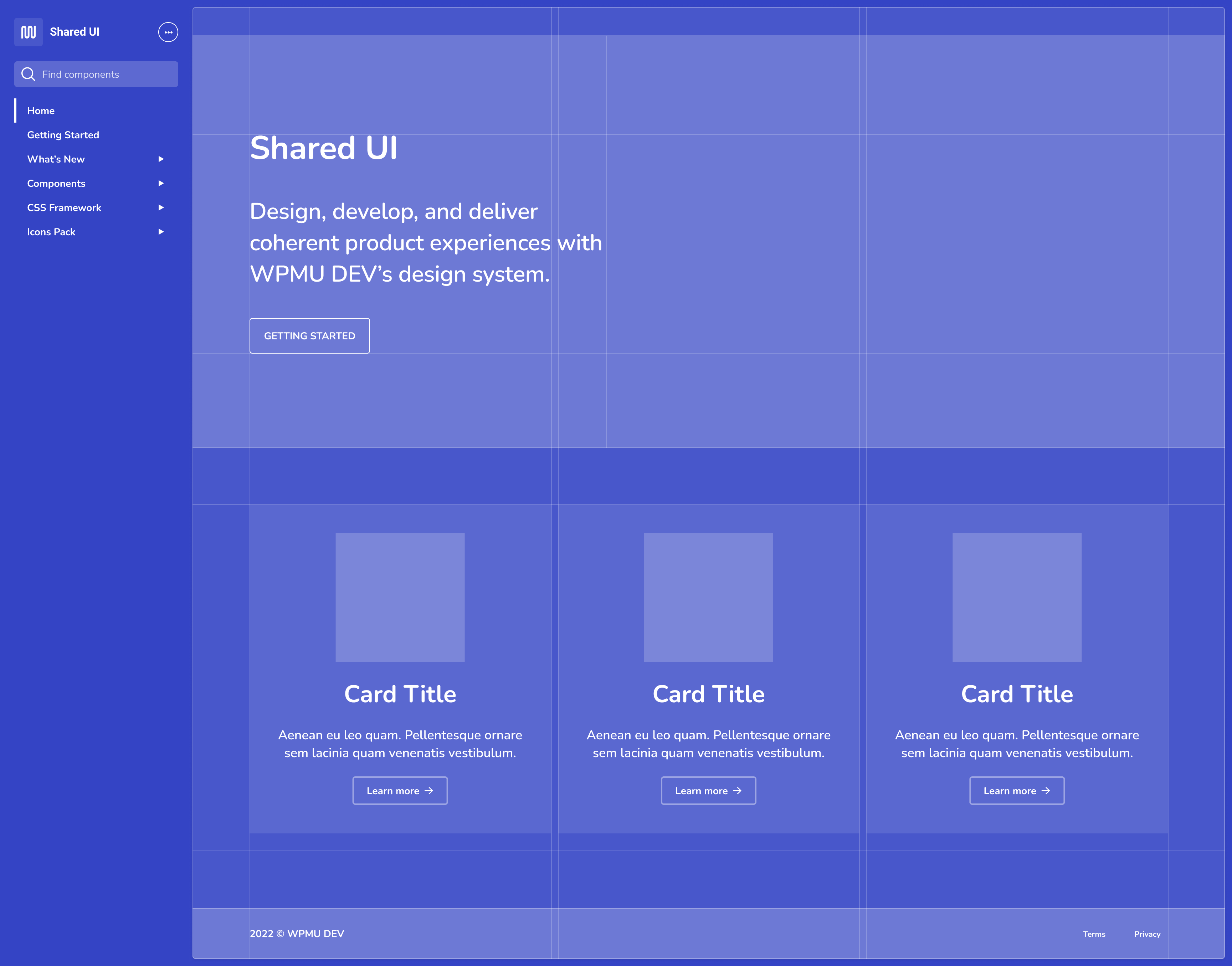Open the Getting Started navigation item
Viewport: 1232px width, 966px height.
(63, 135)
